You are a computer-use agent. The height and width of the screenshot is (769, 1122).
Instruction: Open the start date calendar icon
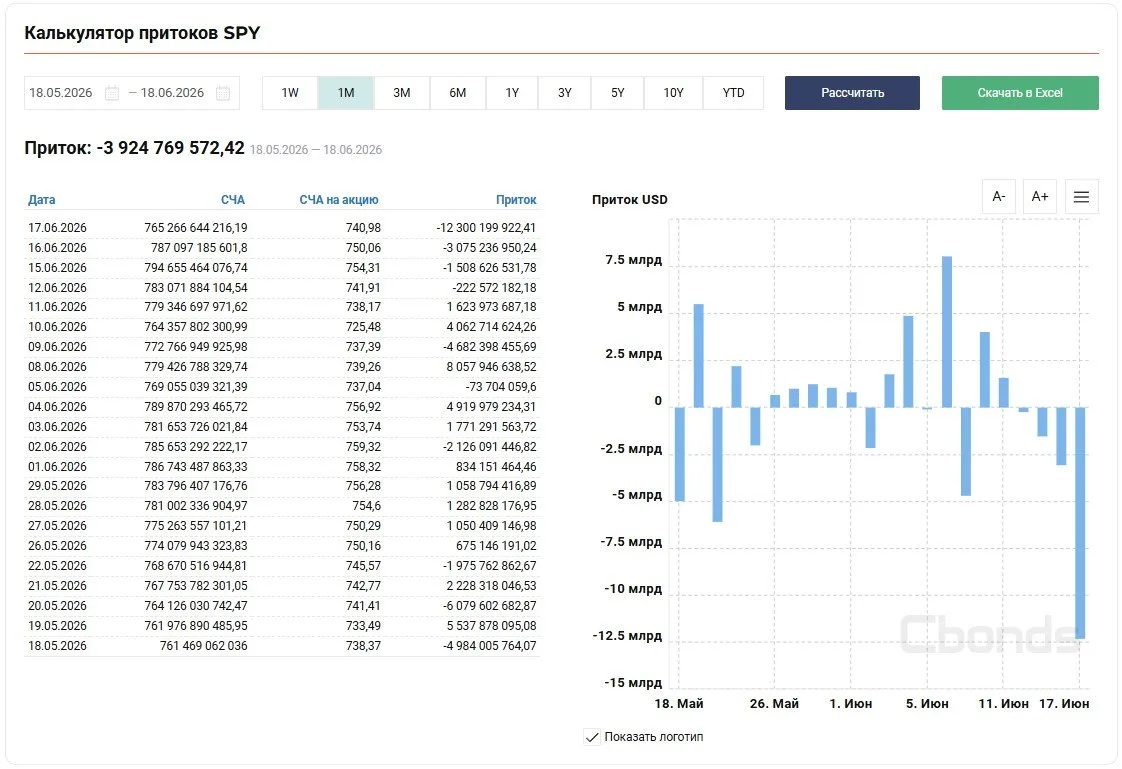tap(112, 93)
